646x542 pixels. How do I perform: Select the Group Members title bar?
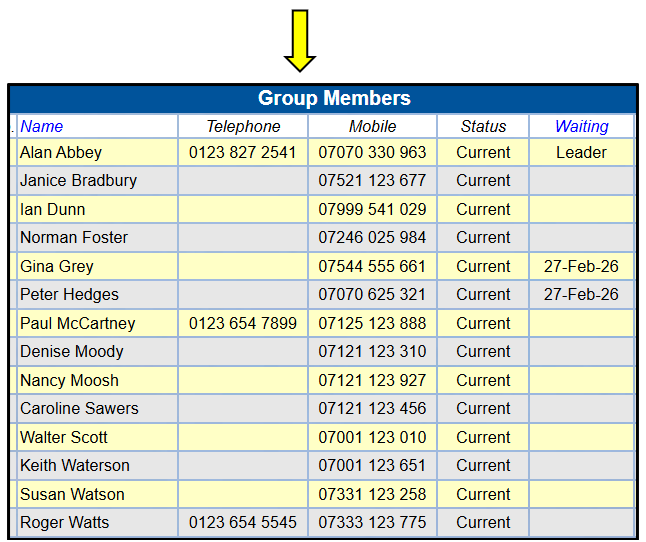coord(323,98)
